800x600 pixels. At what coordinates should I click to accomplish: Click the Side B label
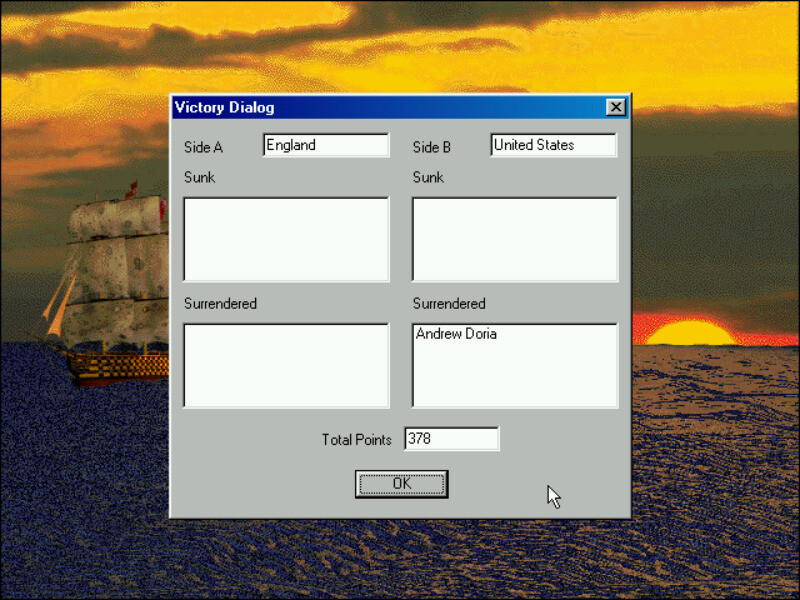pyautogui.click(x=432, y=147)
